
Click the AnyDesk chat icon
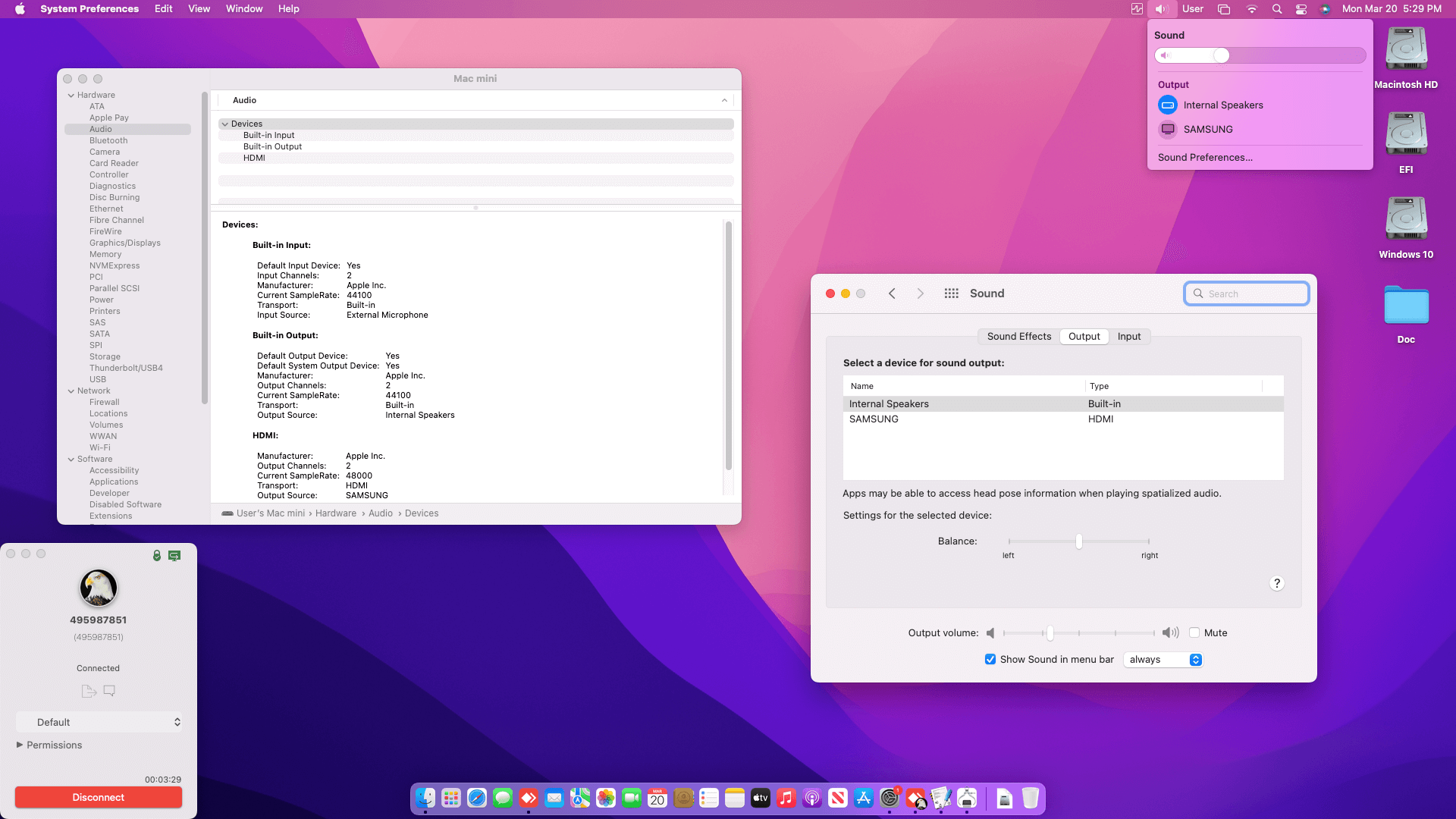click(109, 691)
